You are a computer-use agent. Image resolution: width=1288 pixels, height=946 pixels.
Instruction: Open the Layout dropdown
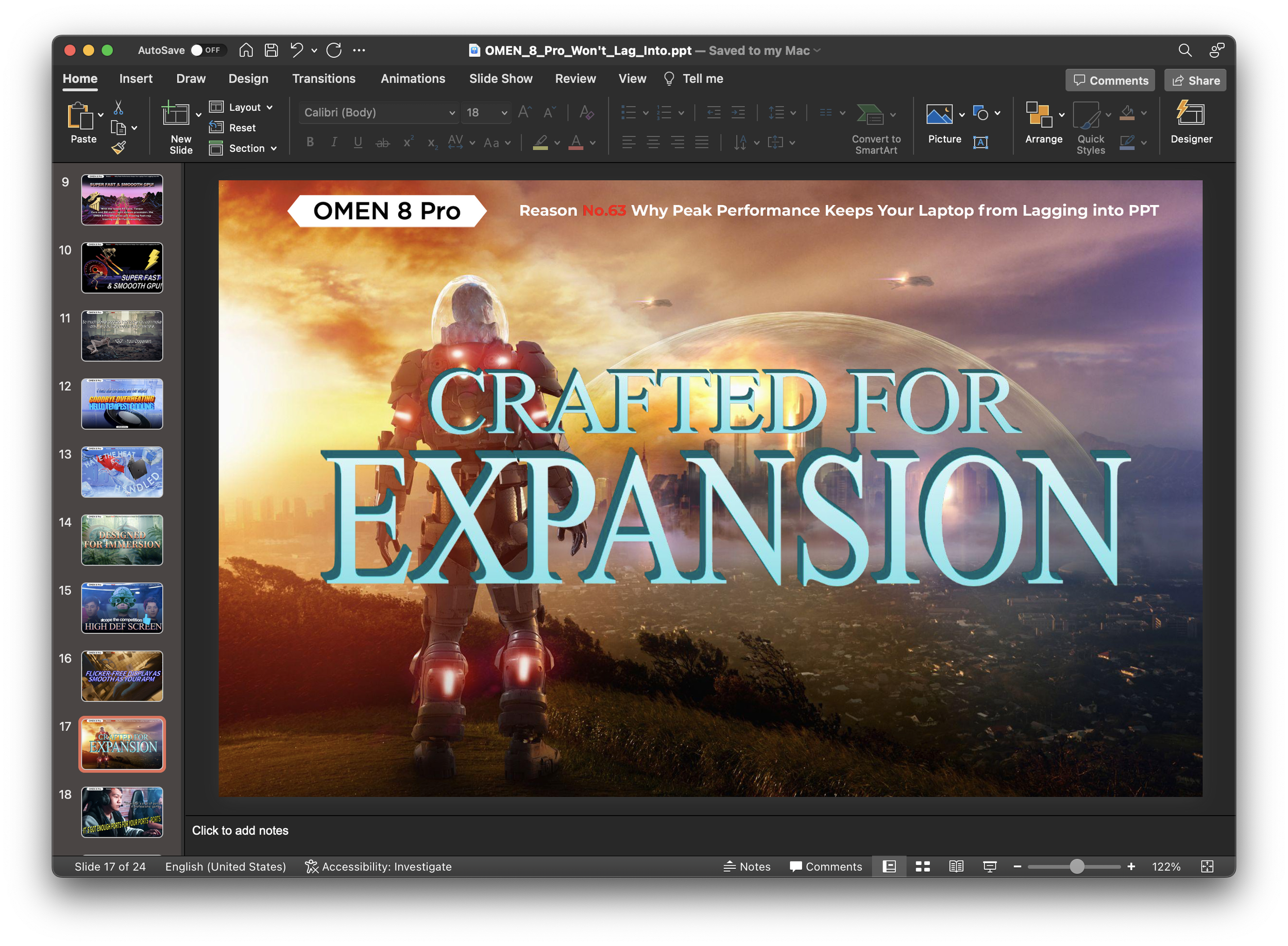tap(241, 107)
